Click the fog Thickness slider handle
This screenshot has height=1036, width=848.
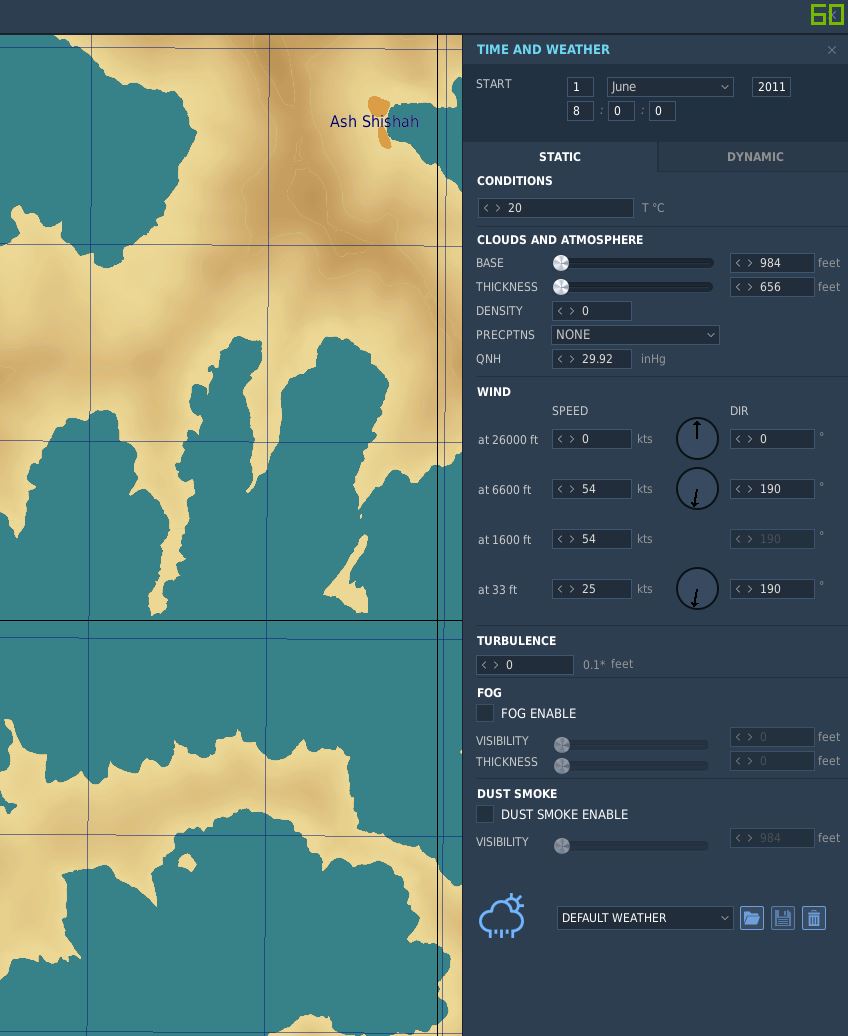click(x=562, y=766)
